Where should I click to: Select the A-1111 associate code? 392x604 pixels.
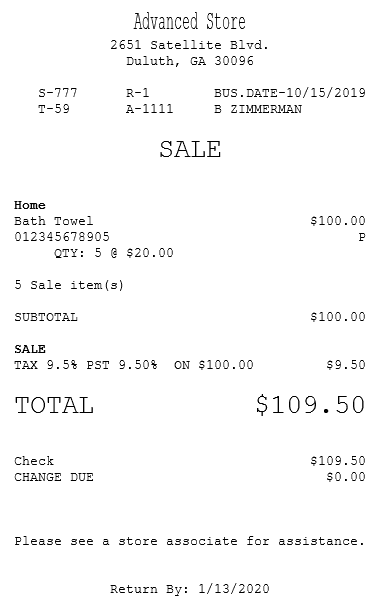click(x=149, y=109)
